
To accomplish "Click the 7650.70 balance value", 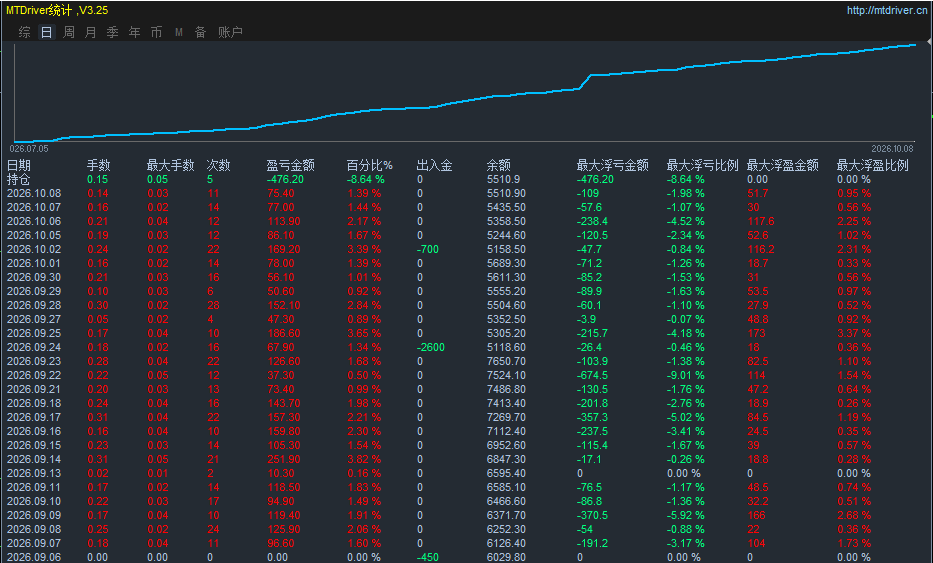I will 506,361.
